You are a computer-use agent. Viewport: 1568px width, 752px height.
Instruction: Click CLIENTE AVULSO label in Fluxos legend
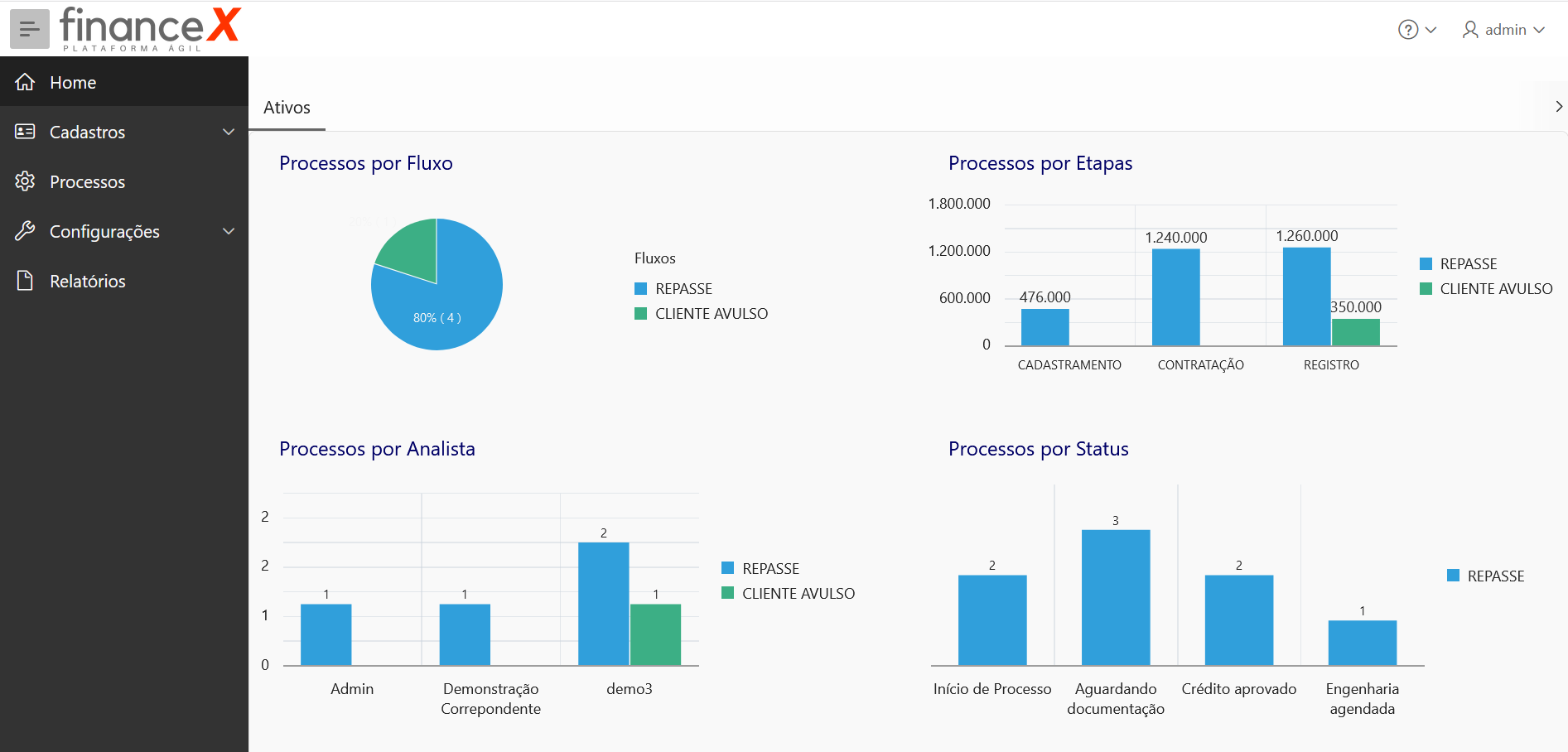click(712, 314)
